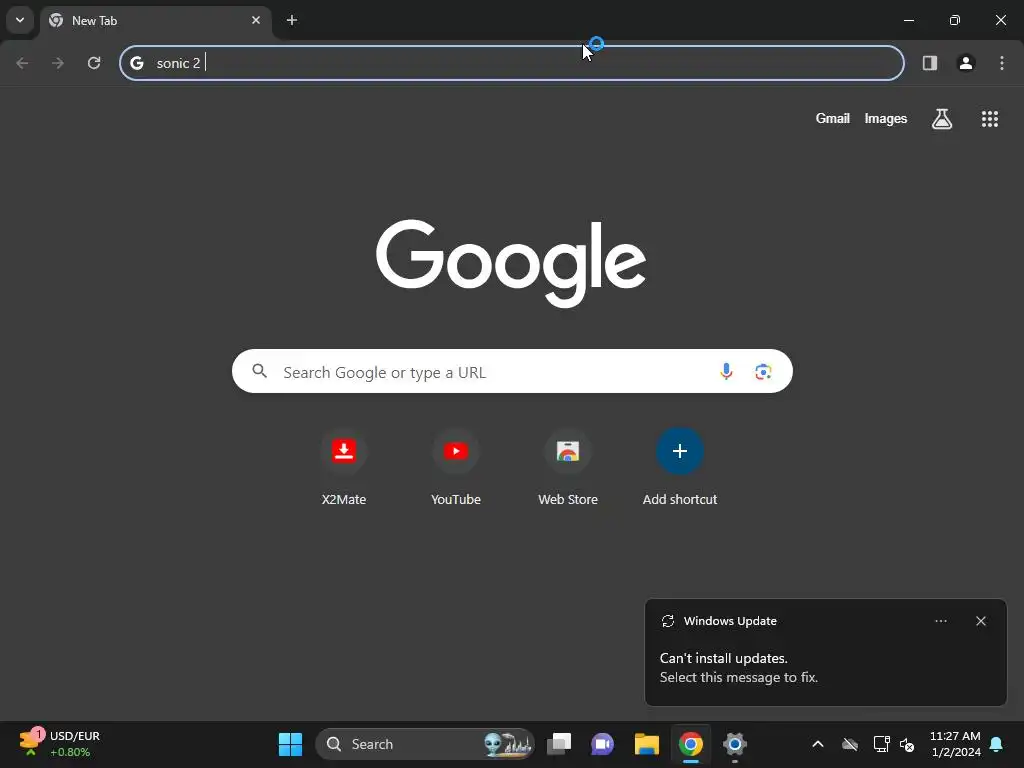Open Settings gear in the taskbar
Viewport: 1024px width, 768px height.
pyautogui.click(x=735, y=744)
